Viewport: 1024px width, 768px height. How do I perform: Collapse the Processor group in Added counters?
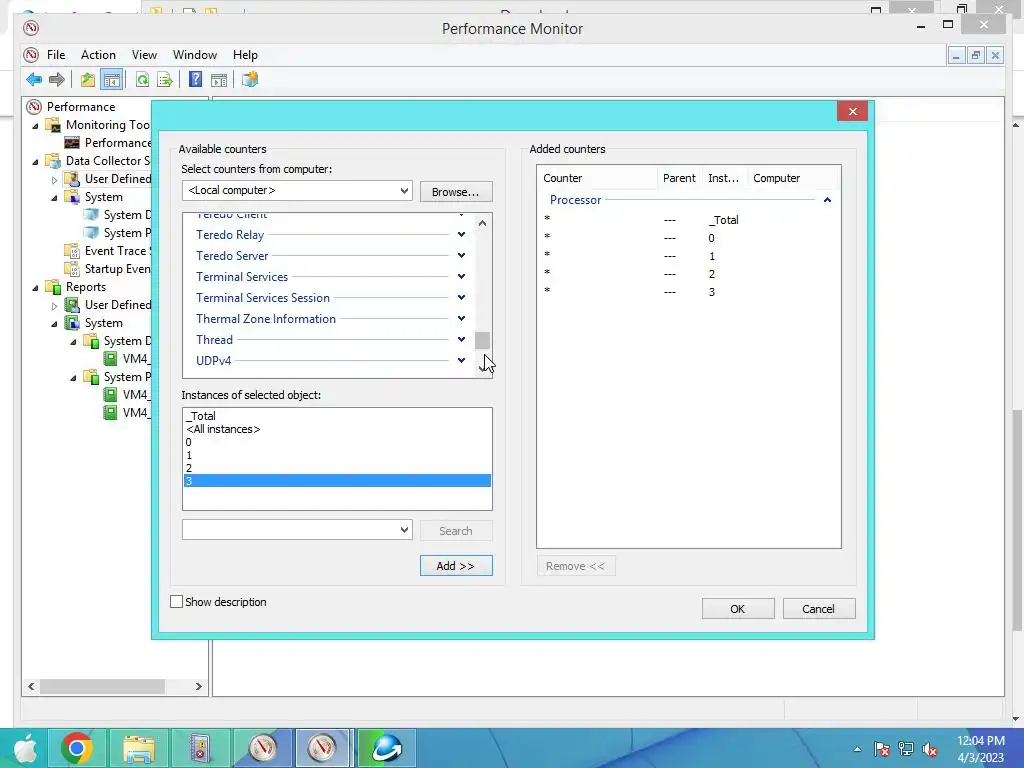pyautogui.click(x=827, y=200)
